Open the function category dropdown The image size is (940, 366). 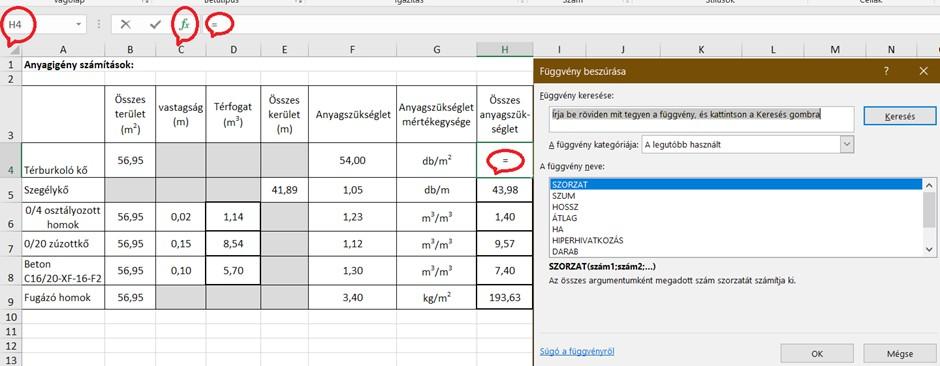coord(846,144)
